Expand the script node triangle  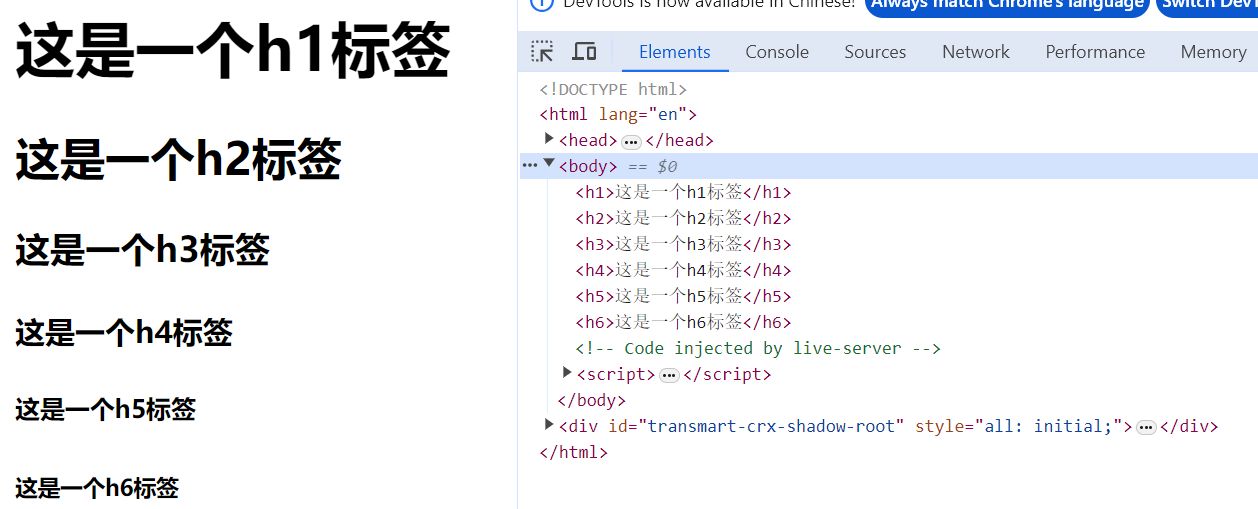point(567,373)
